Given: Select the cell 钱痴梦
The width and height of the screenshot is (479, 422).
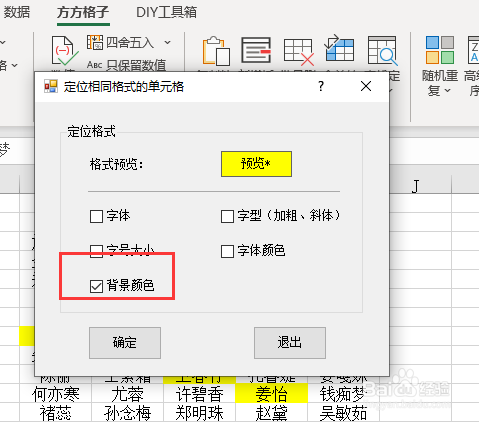Looking at the screenshot, I should tap(343, 394).
